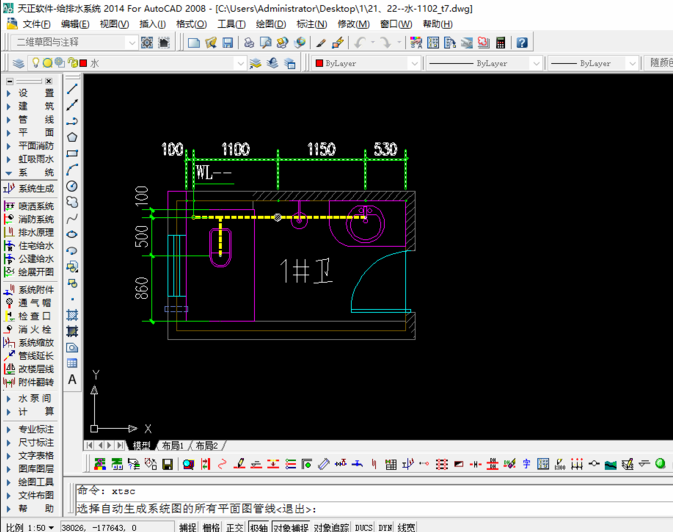
Task: Select the Ellipse draw tool
Action: pos(72,234)
